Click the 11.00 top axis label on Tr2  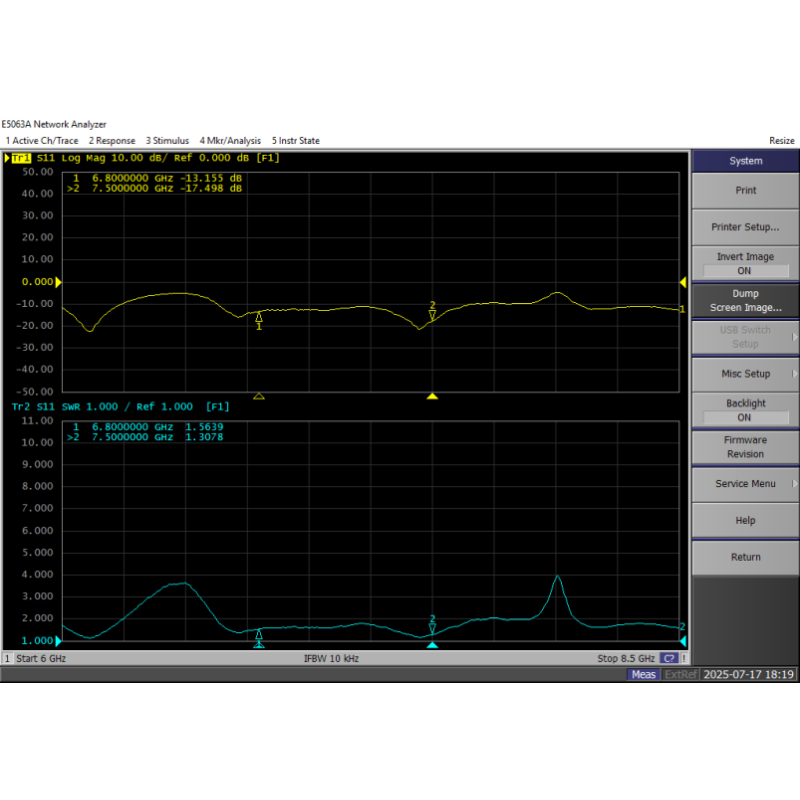click(x=37, y=421)
